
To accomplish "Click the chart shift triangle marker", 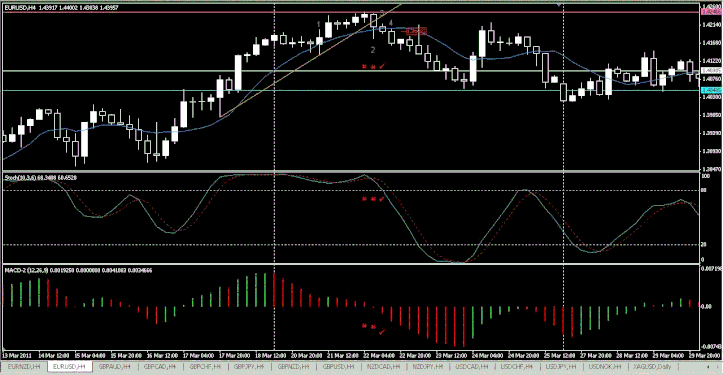I will point(559,5).
